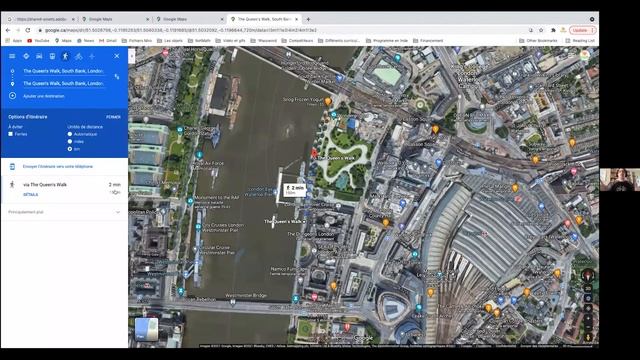Click the 2 min route label on map

[x=295, y=190]
